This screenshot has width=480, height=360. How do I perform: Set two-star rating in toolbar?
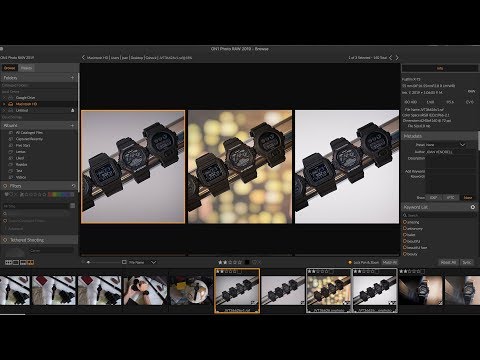coord(225,262)
